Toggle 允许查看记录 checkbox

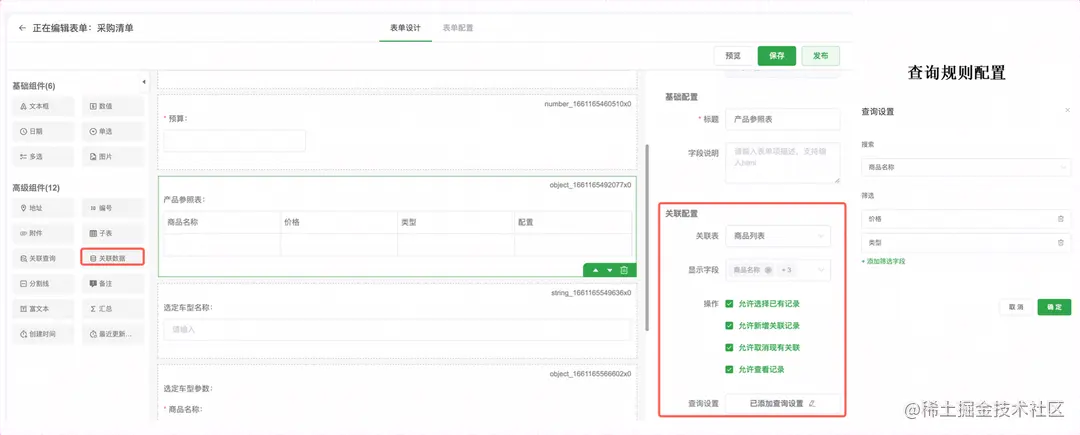click(729, 370)
